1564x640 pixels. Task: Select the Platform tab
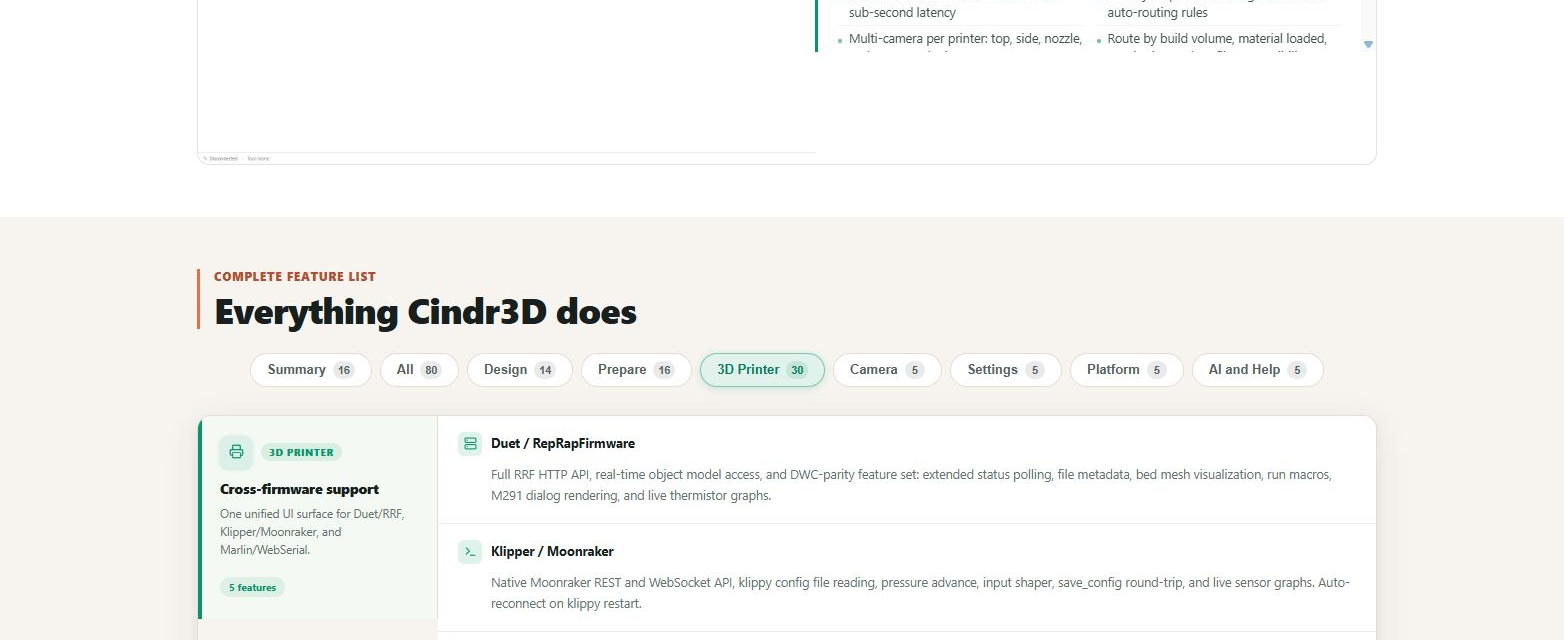(1126, 370)
